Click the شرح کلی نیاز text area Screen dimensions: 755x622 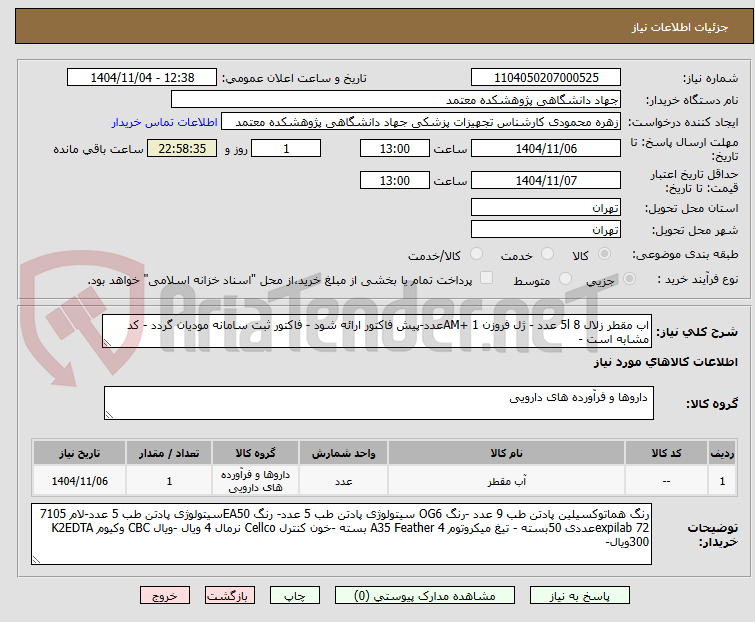tap(377, 331)
